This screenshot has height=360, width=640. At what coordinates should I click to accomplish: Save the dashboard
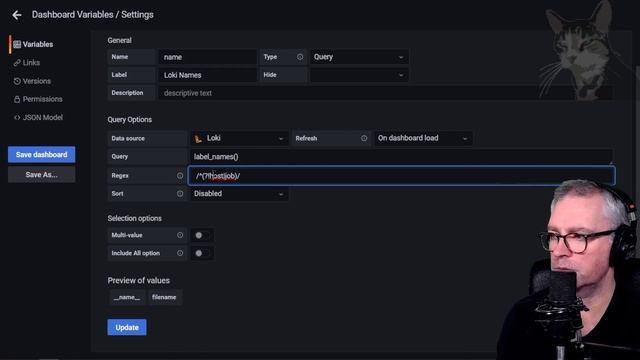42,155
